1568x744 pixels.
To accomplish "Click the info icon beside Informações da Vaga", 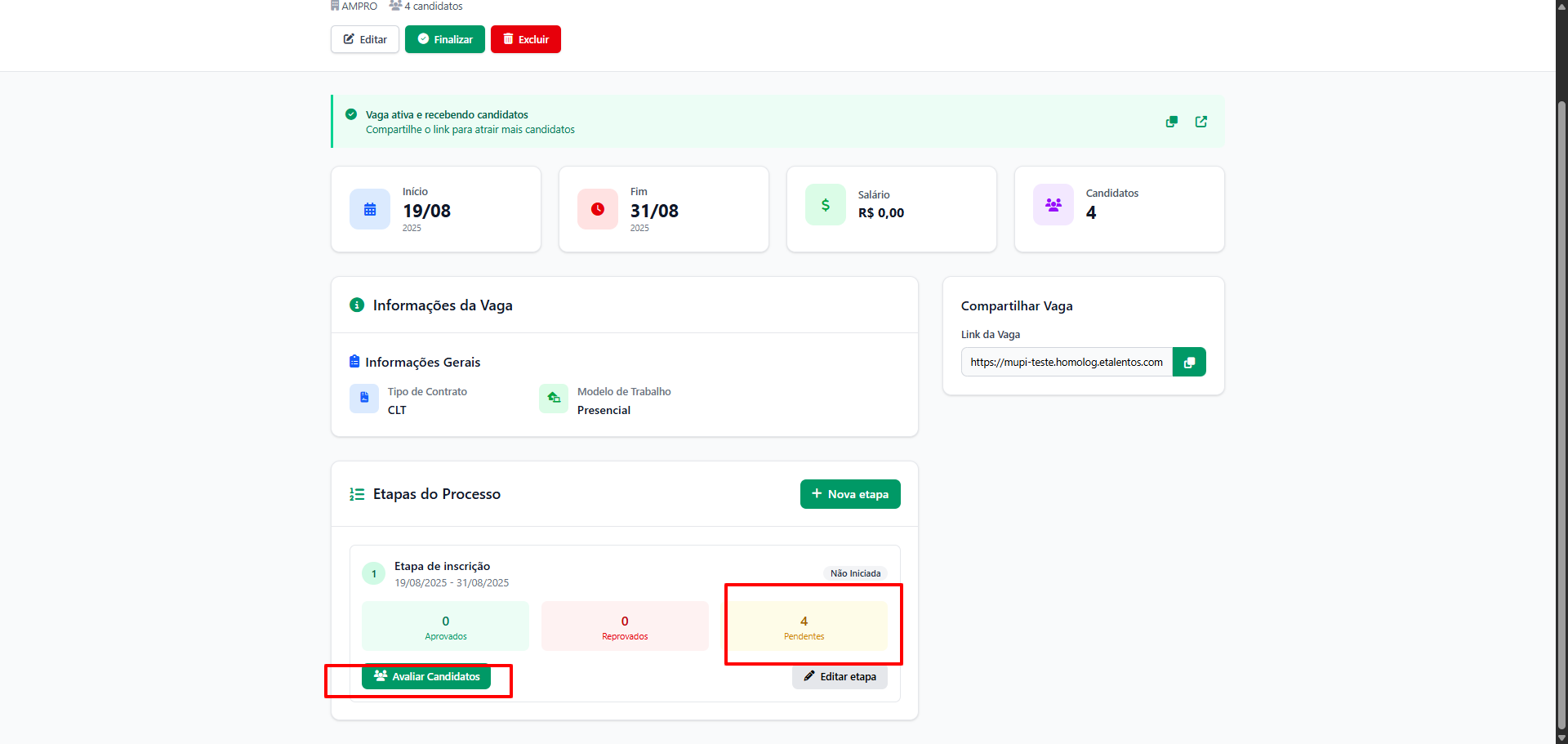I will click(x=357, y=305).
